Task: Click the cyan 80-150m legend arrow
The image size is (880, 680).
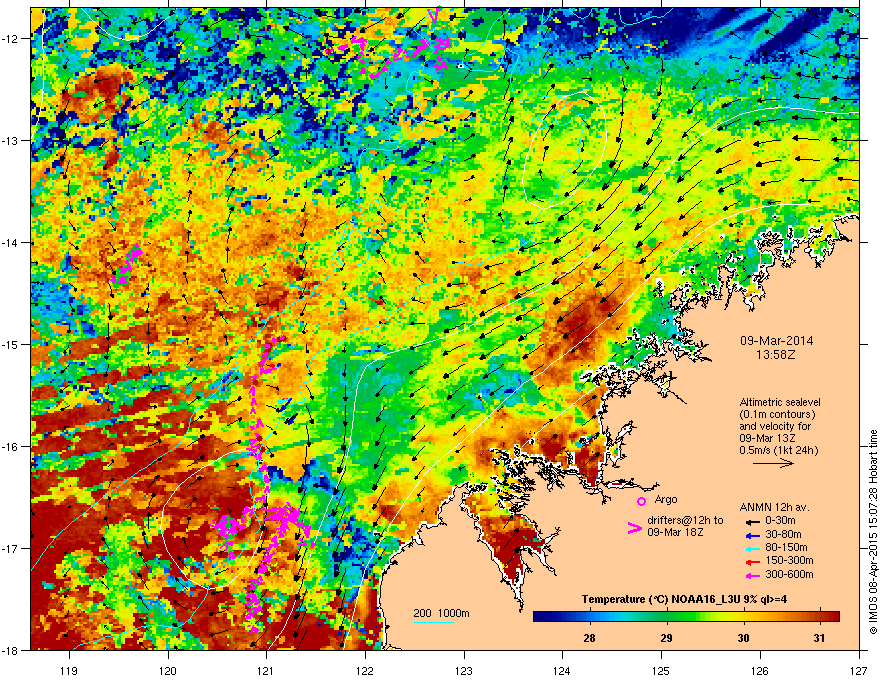Action: pyautogui.click(x=752, y=549)
